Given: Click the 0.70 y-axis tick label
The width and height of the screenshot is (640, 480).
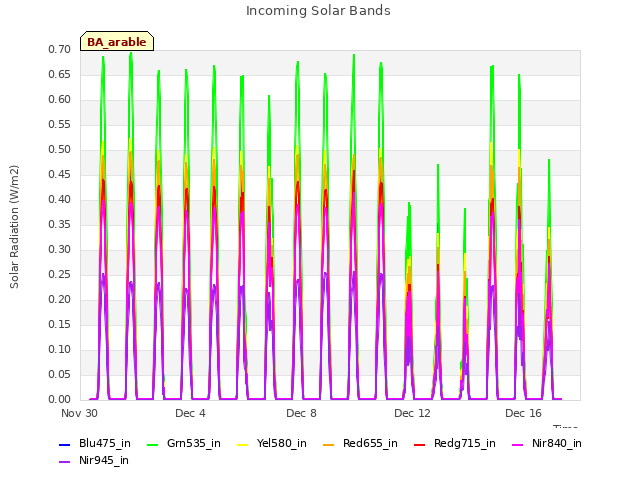Looking at the screenshot, I should [60, 50].
